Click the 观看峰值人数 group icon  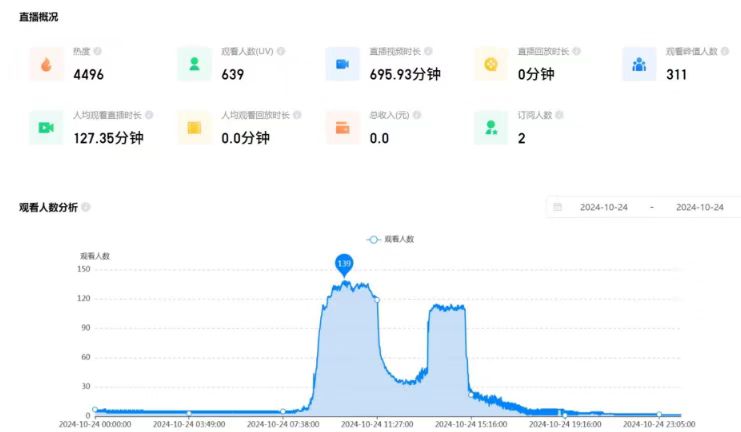(639, 64)
